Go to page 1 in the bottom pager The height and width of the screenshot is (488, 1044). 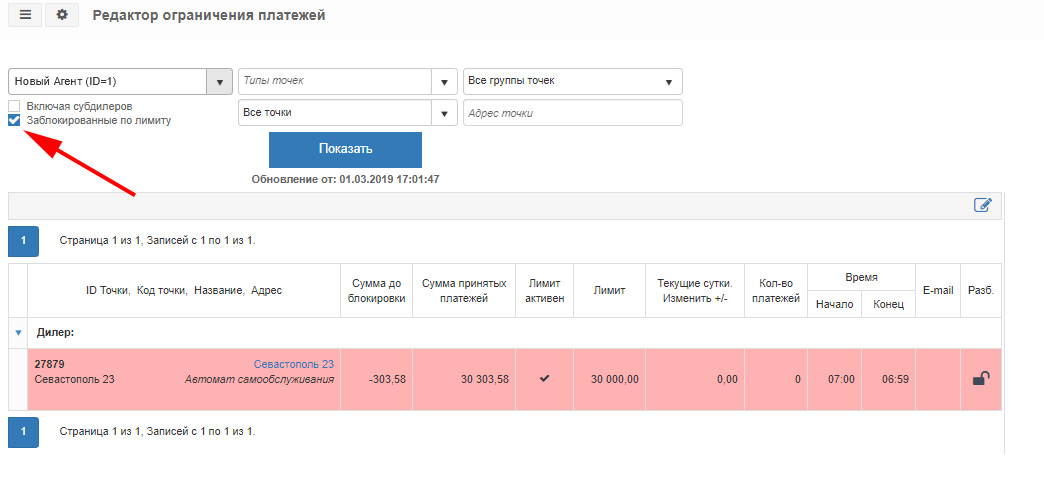click(x=23, y=432)
